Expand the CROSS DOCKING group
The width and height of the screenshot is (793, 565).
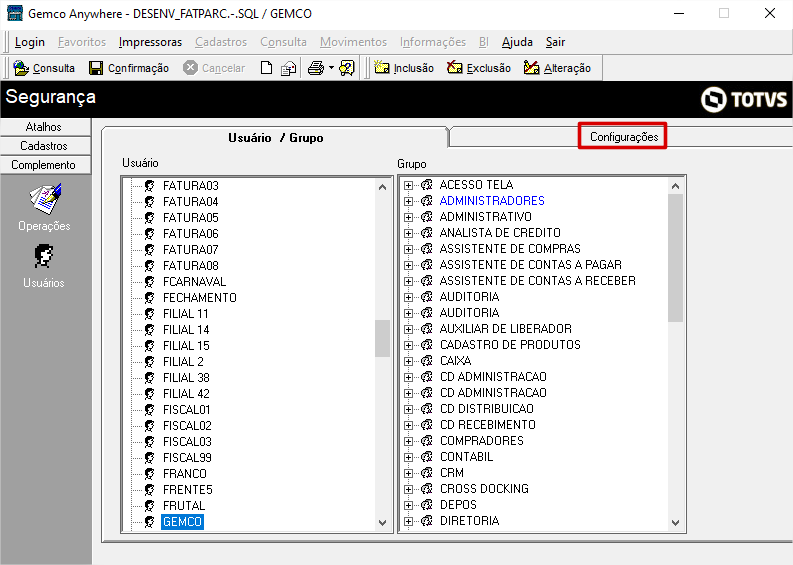(408, 489)
